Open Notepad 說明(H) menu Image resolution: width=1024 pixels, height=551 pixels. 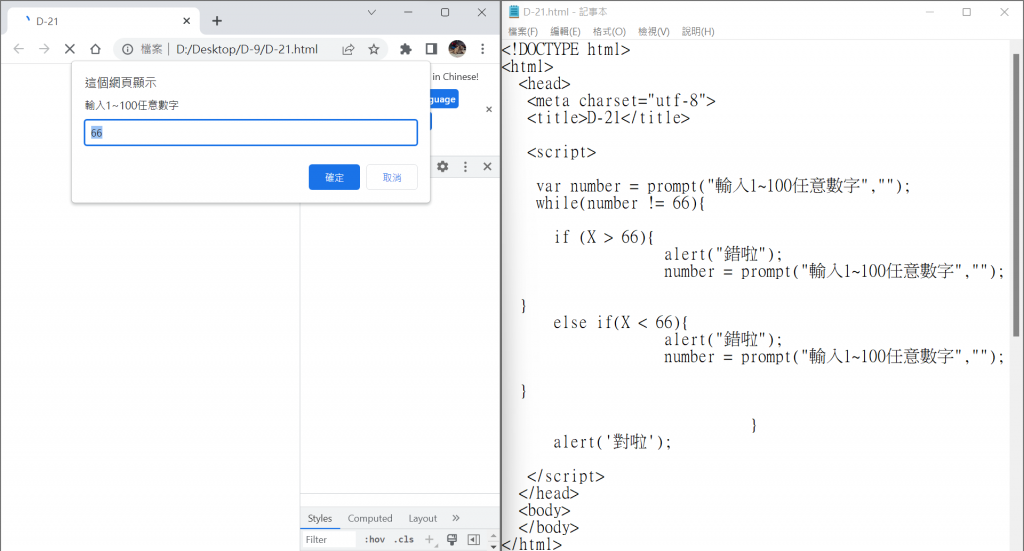pos(697,31)
